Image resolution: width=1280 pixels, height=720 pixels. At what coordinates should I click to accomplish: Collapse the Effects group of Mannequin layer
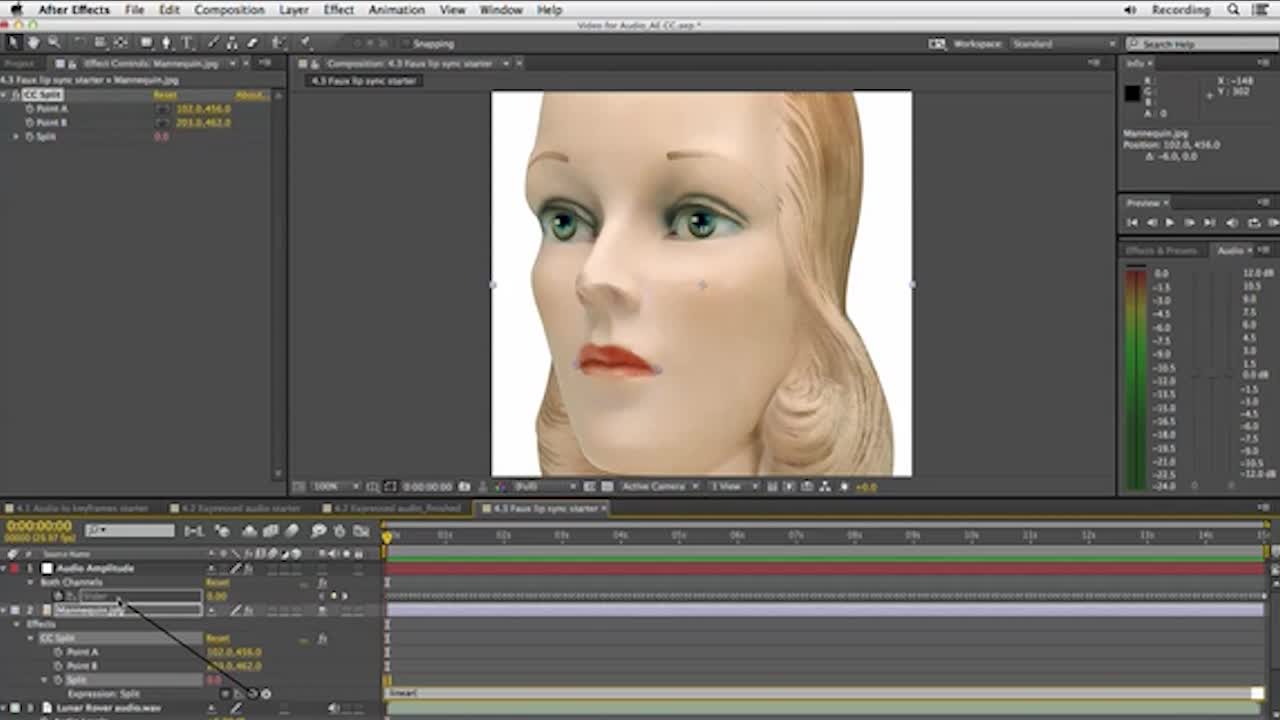[x=16, y=624]
